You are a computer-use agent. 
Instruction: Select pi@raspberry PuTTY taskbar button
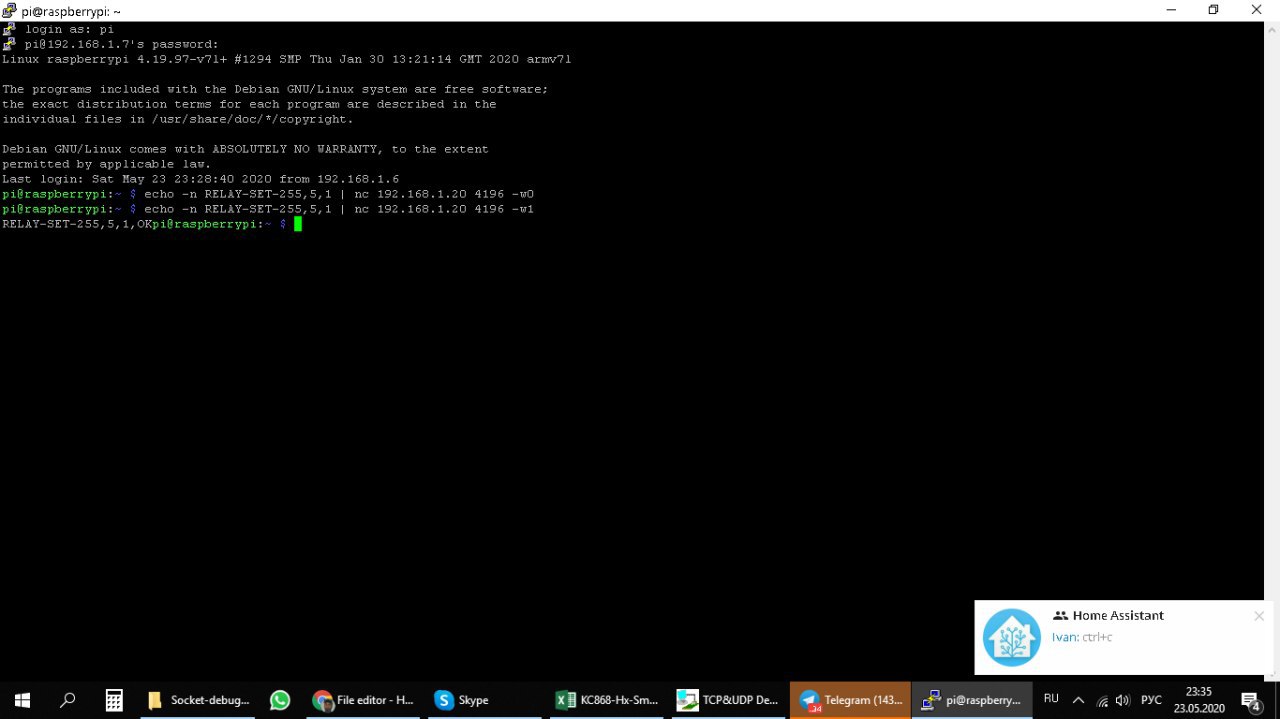971,700
